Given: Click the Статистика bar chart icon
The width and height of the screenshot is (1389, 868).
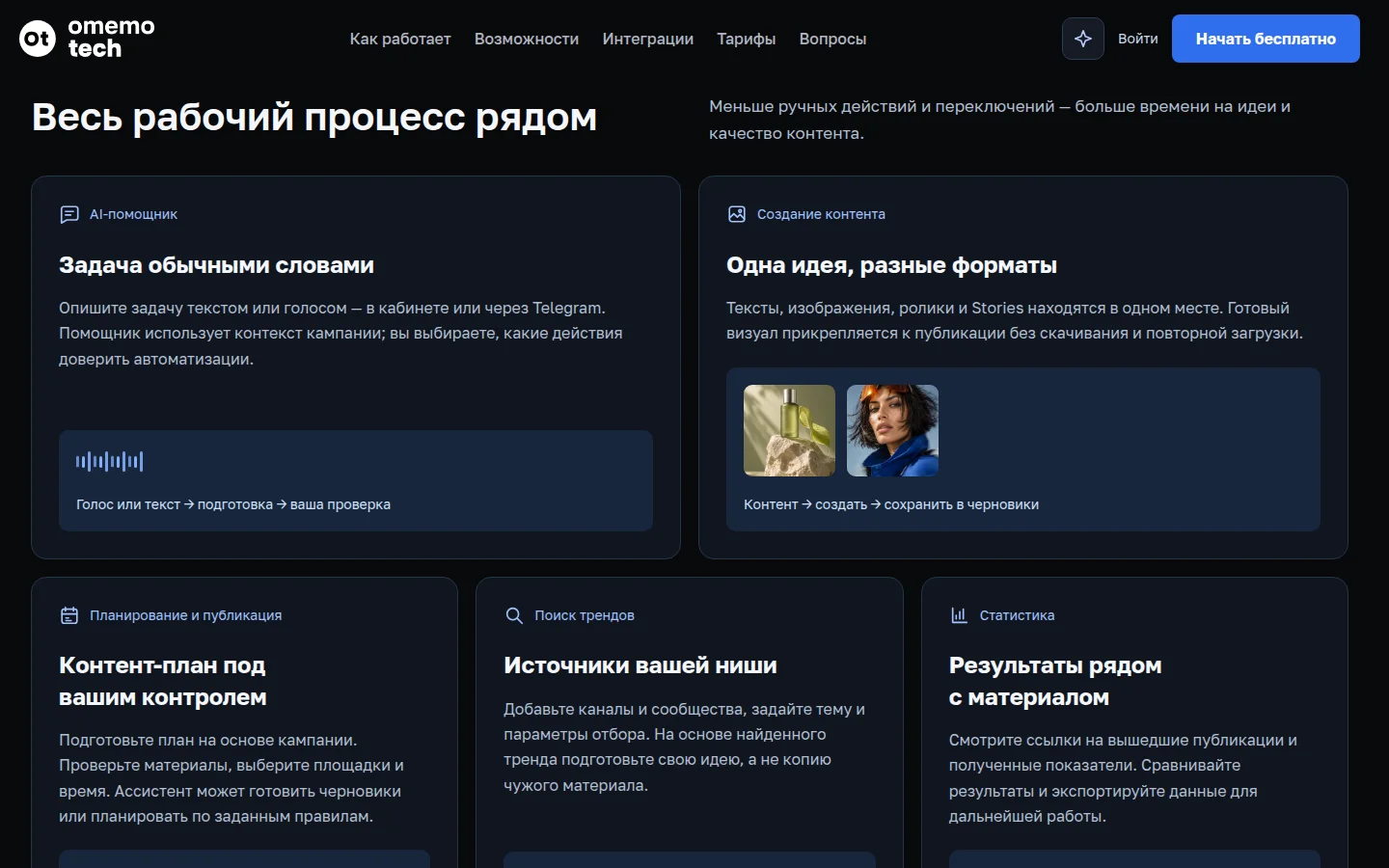Looking at the screenshot, I should coord(959,615).
